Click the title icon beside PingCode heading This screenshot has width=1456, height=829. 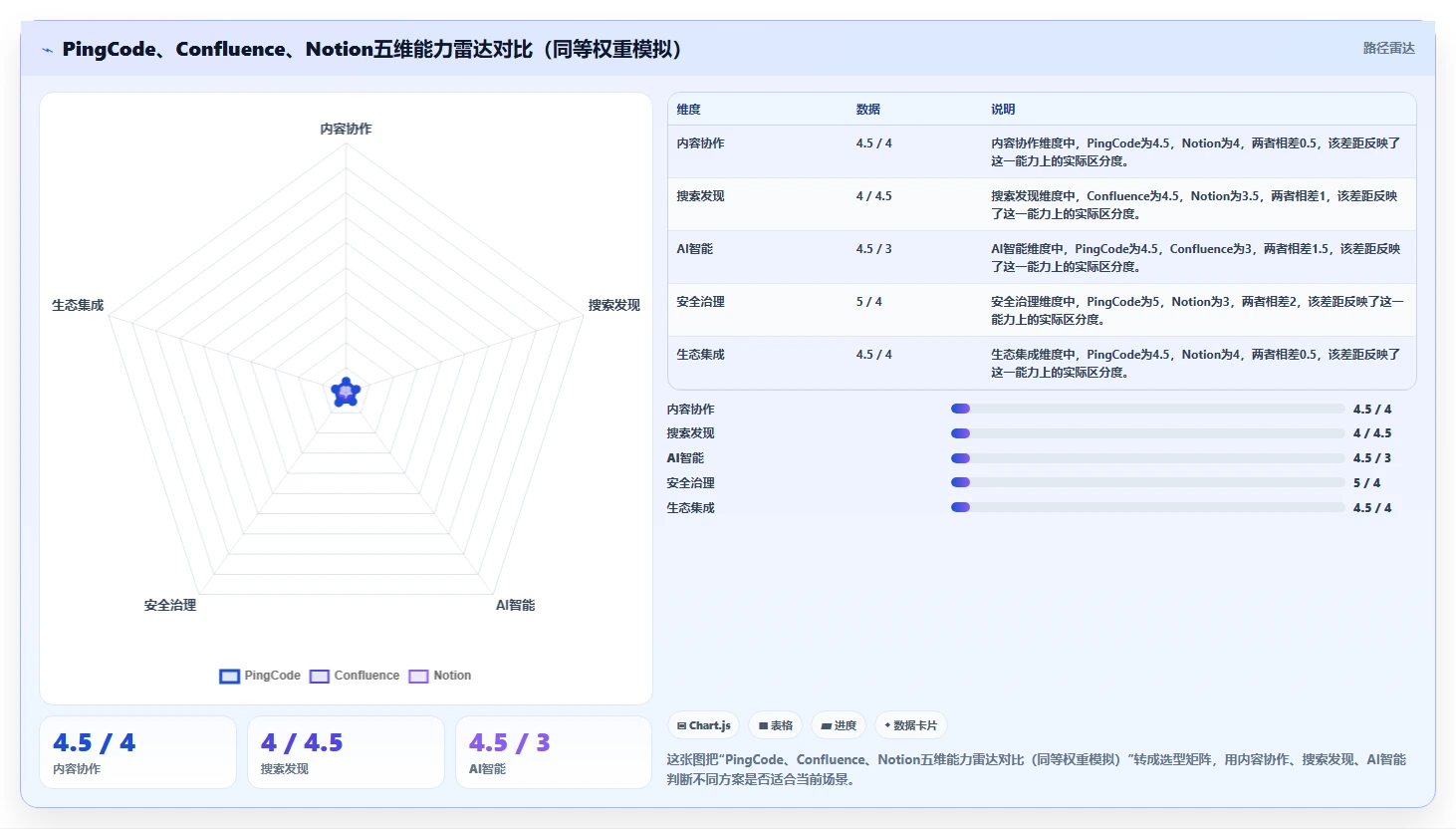(47, 50)
